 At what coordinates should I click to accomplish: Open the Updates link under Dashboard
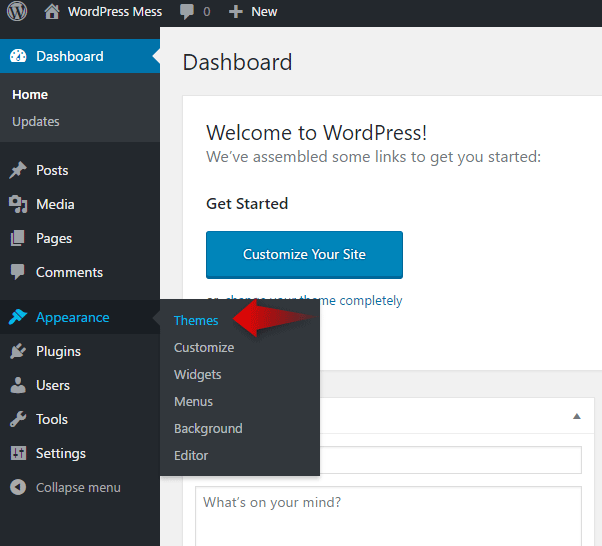coord(36,122)
